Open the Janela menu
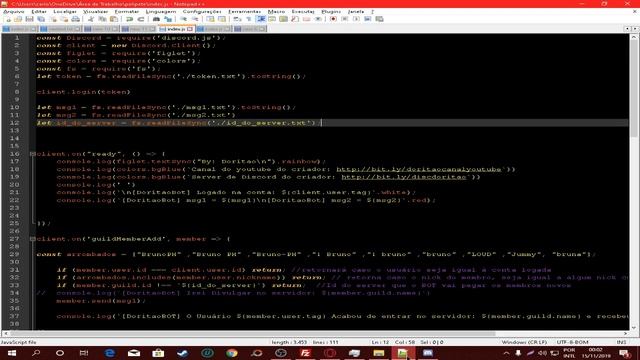The image size is (640, 360). tap(356, 11)
